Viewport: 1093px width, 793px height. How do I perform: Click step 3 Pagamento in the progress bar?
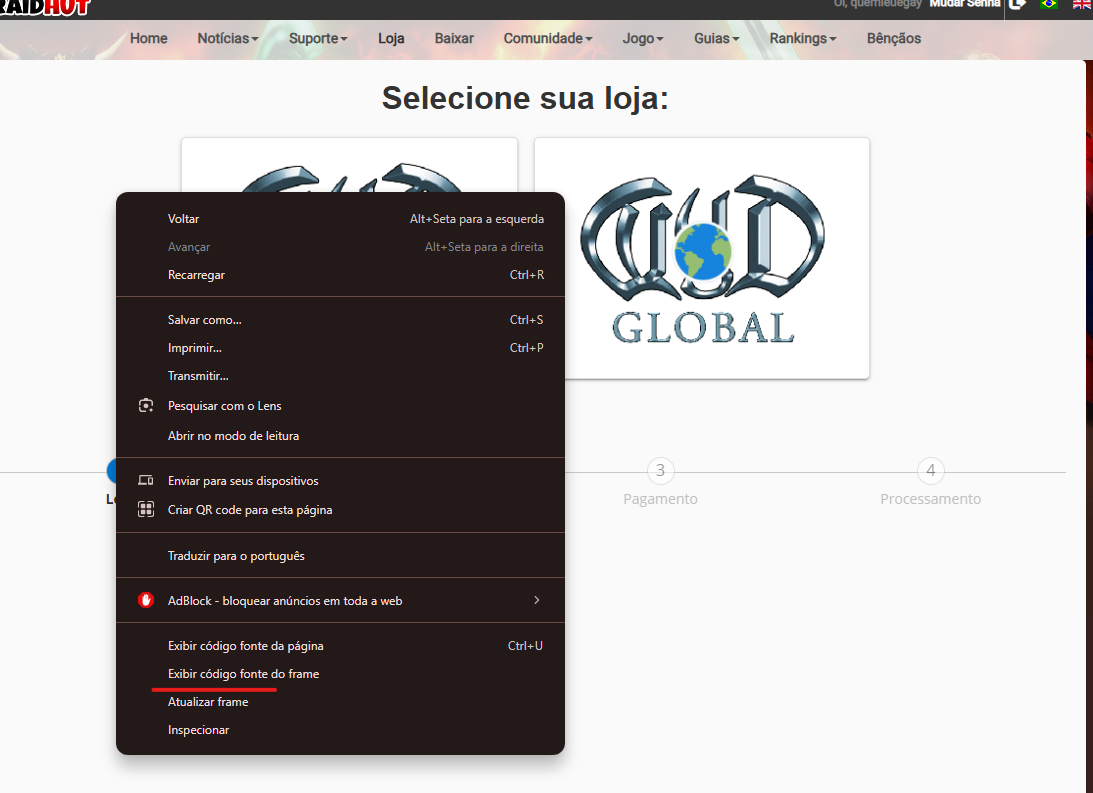pos(660,471)
